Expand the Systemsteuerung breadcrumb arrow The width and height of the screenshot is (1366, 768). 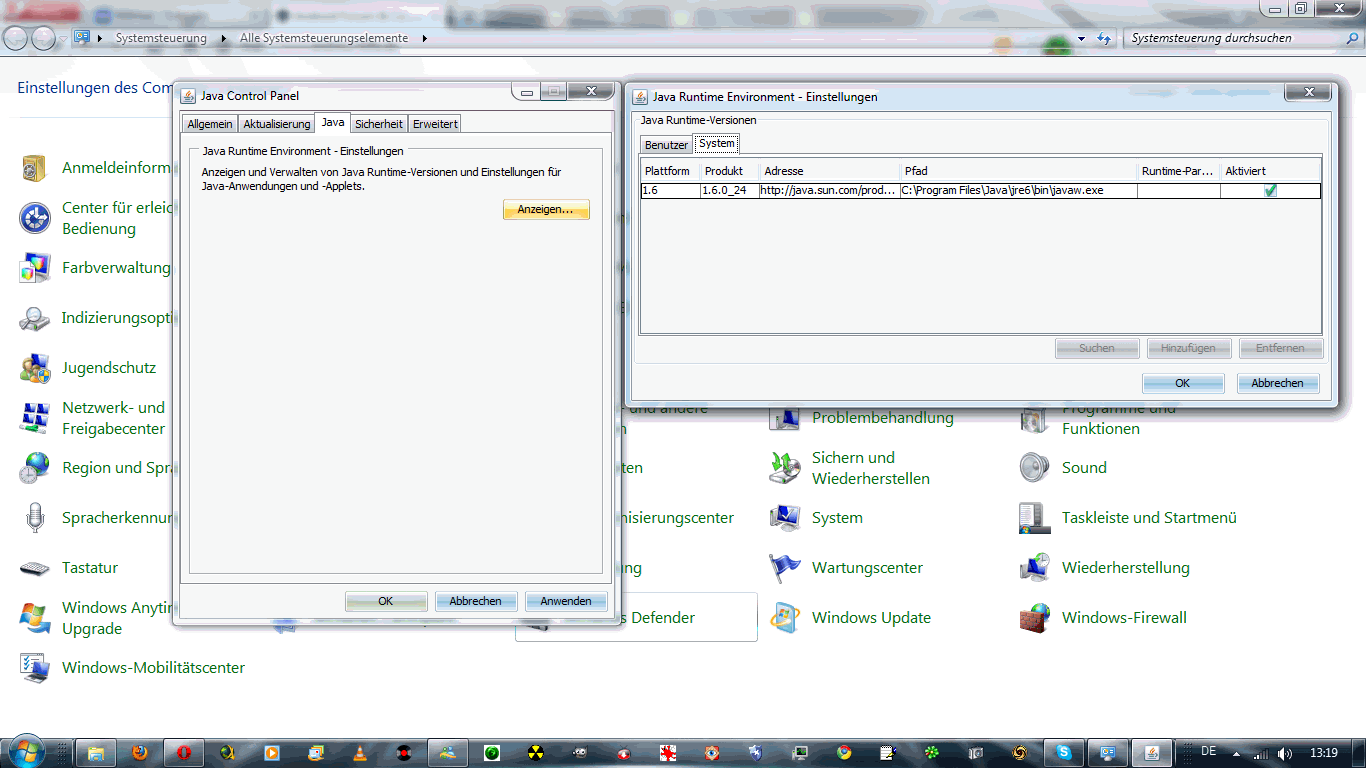(x=223, y=38)
